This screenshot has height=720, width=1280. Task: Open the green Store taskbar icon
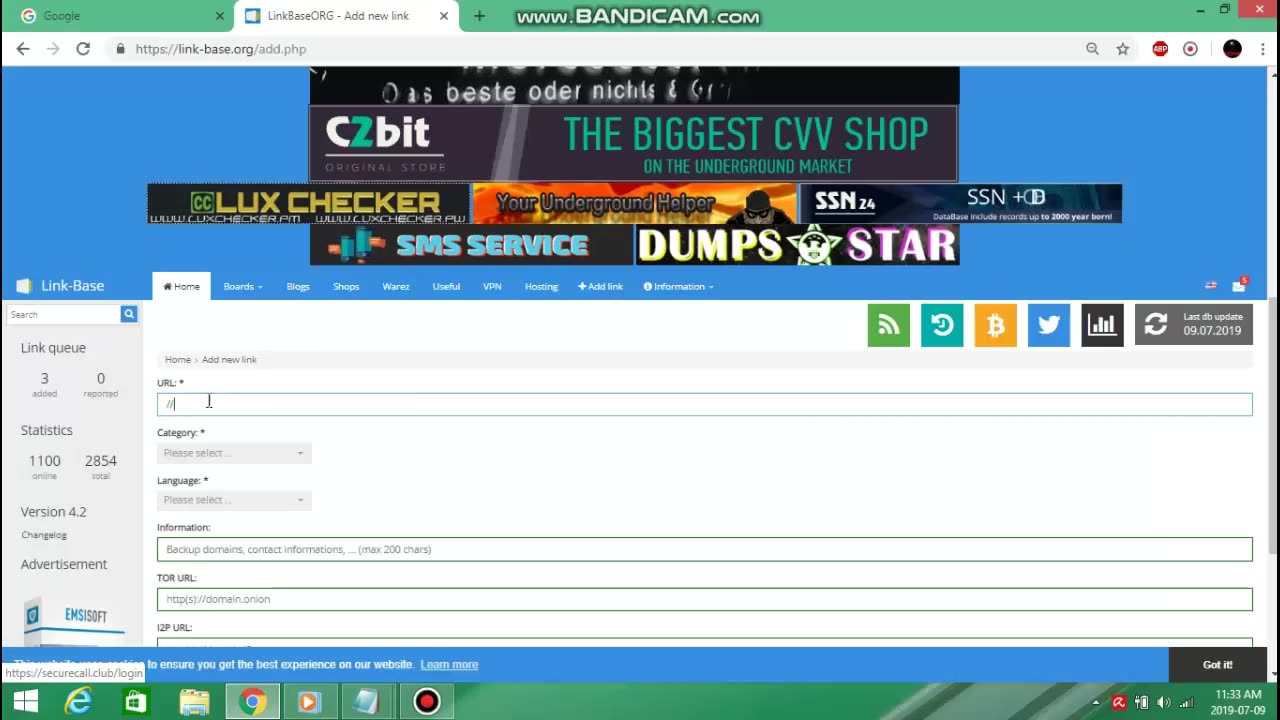point(135,701)
